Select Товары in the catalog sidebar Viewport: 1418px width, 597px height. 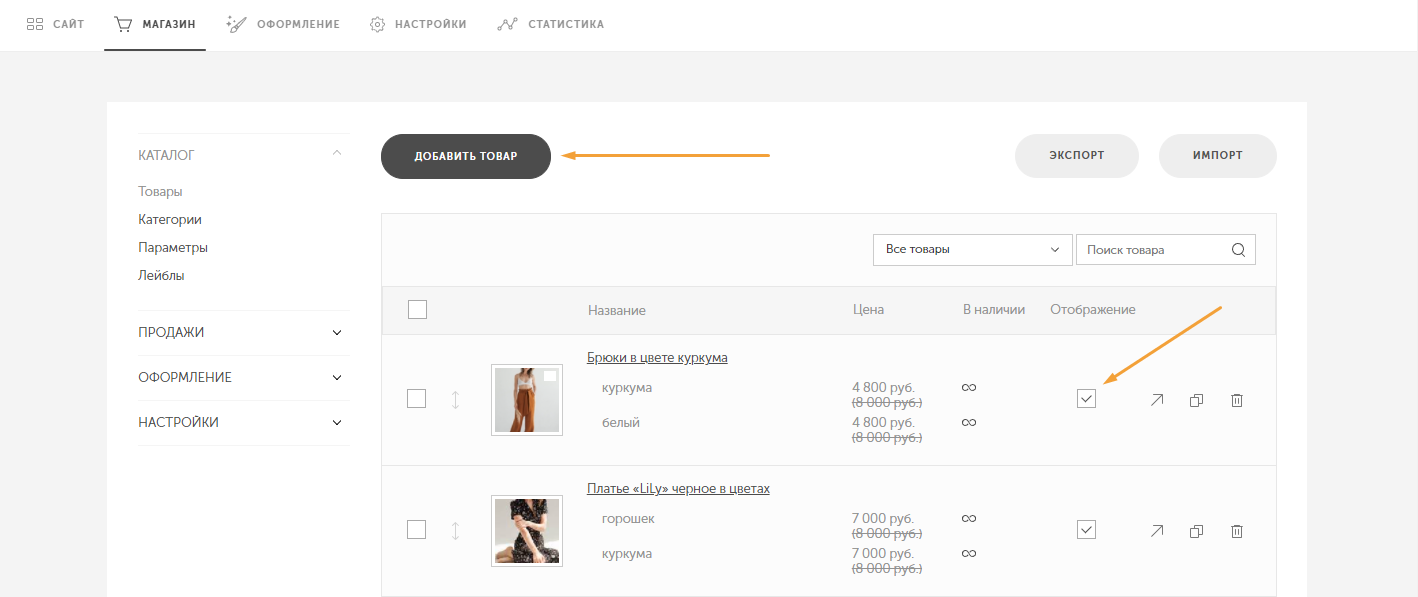click(160, 191)
